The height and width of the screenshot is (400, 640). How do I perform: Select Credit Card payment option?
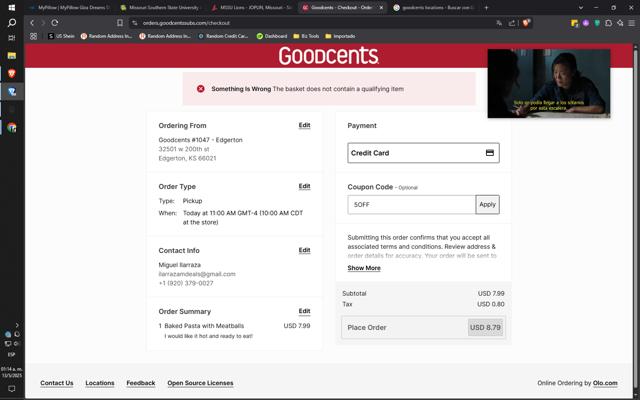(x=423, y=153)
